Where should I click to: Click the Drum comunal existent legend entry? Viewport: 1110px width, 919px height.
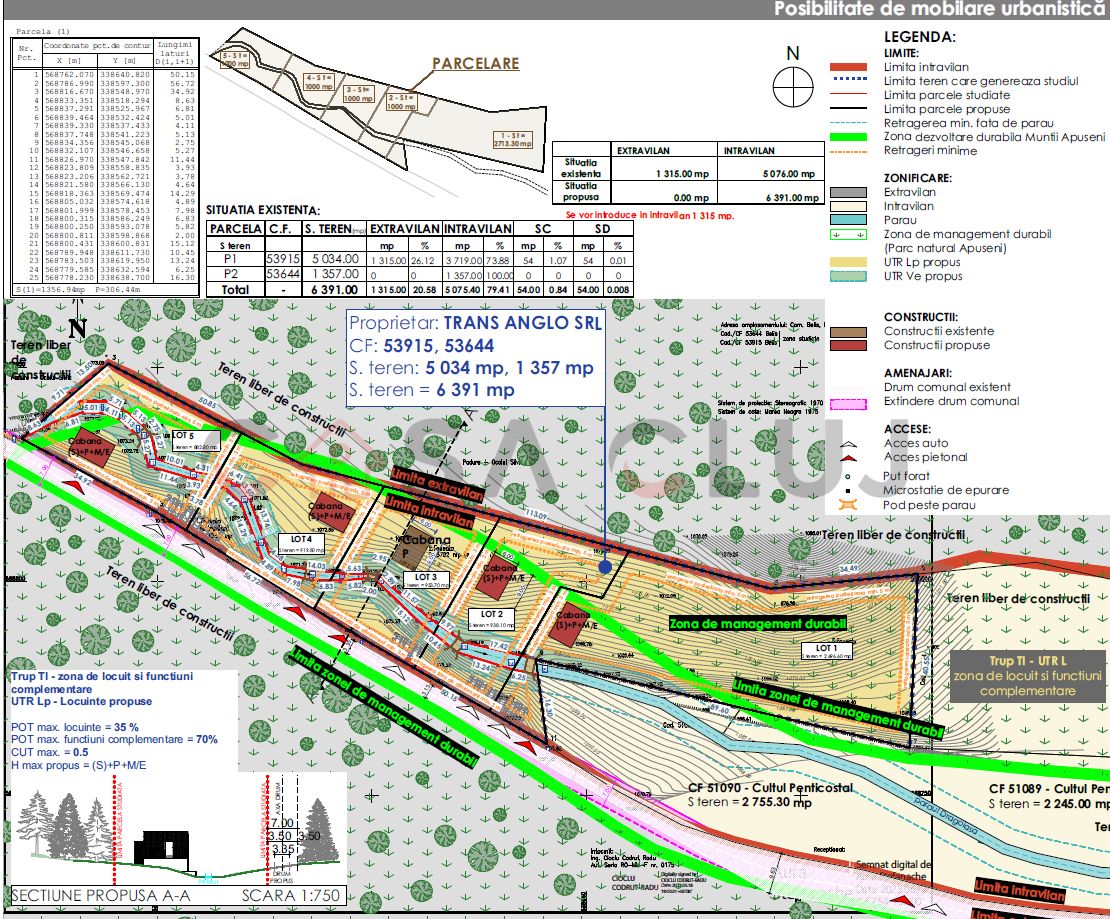[x=947, y=387]
